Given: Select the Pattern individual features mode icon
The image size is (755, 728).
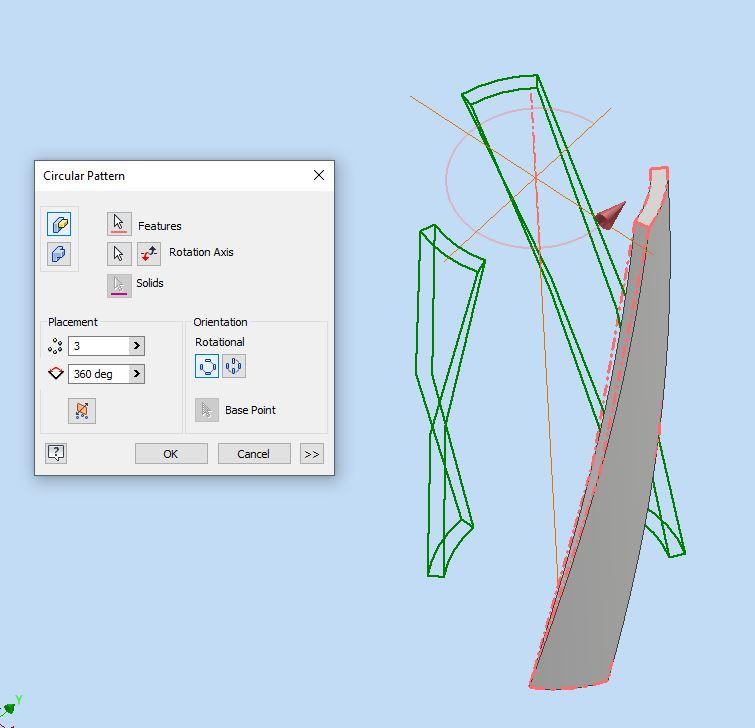Looking at the screenshot, I should click(60, 224).
